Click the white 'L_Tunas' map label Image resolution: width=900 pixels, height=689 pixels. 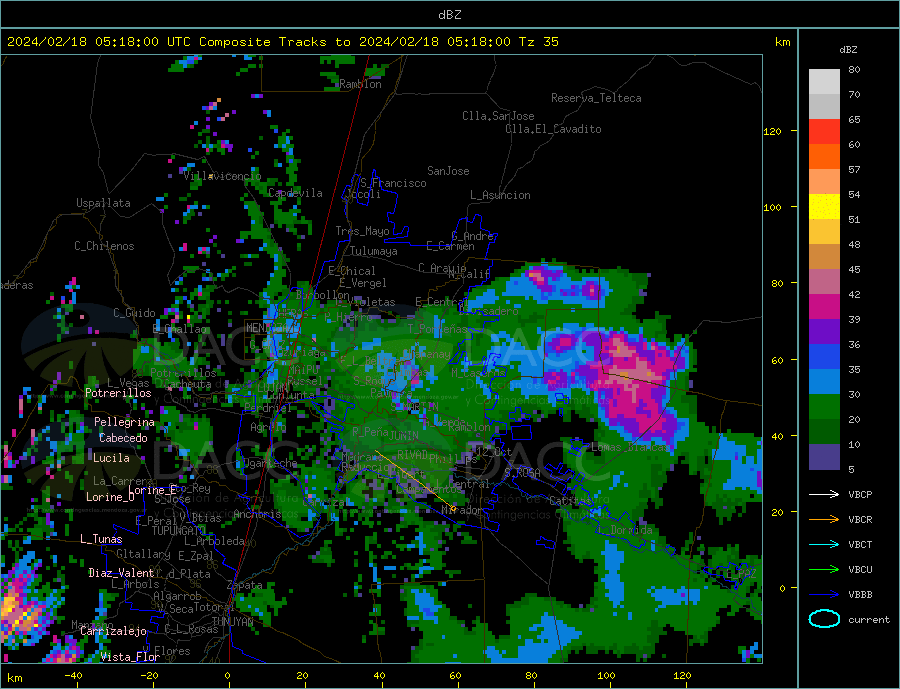click(101, 539)
